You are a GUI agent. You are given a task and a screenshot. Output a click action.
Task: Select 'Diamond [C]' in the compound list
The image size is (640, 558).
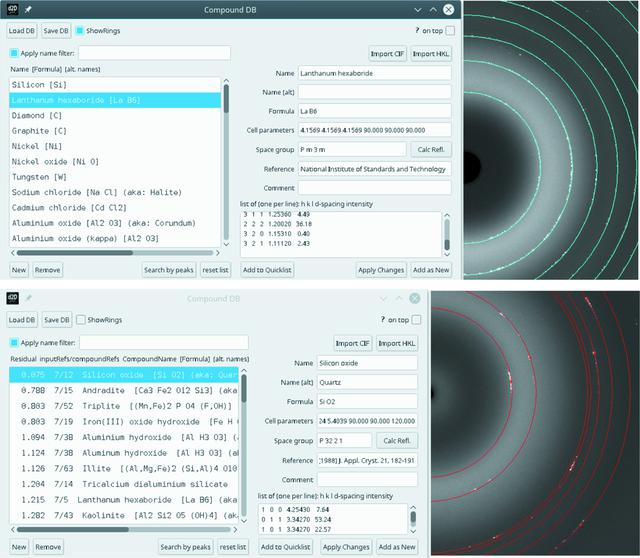115,116
